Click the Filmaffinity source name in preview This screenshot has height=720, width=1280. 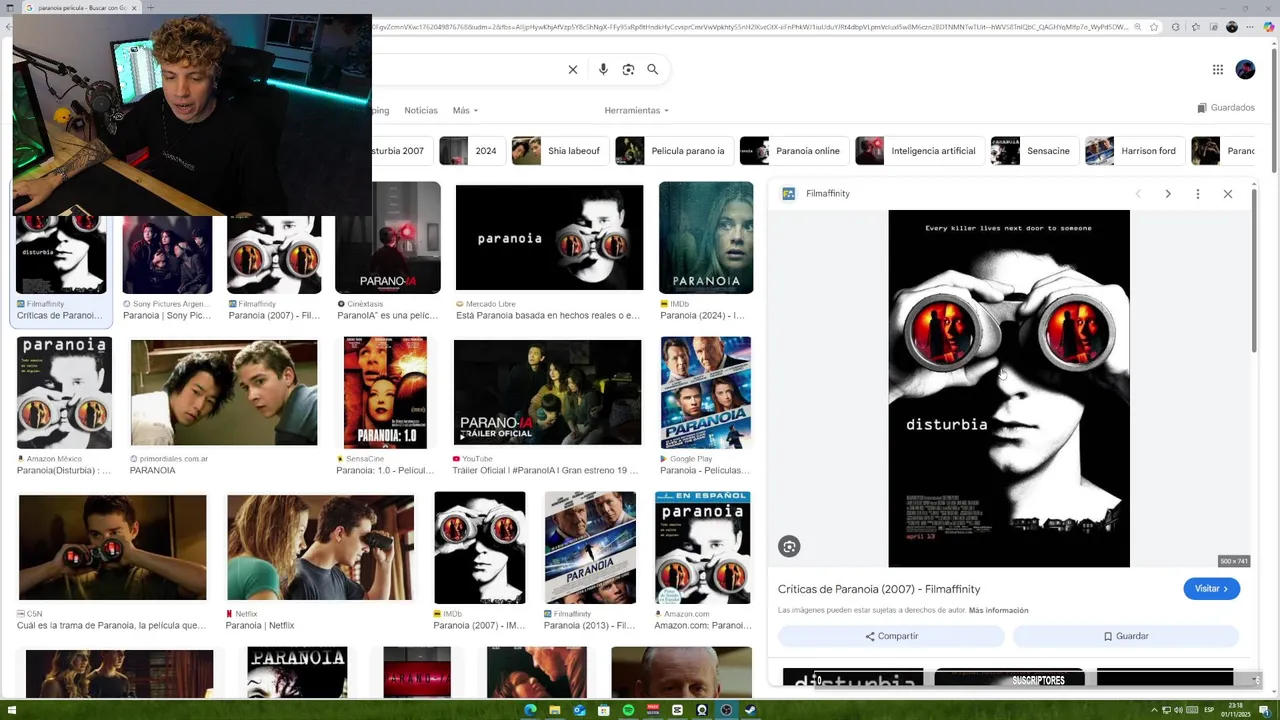827,194
